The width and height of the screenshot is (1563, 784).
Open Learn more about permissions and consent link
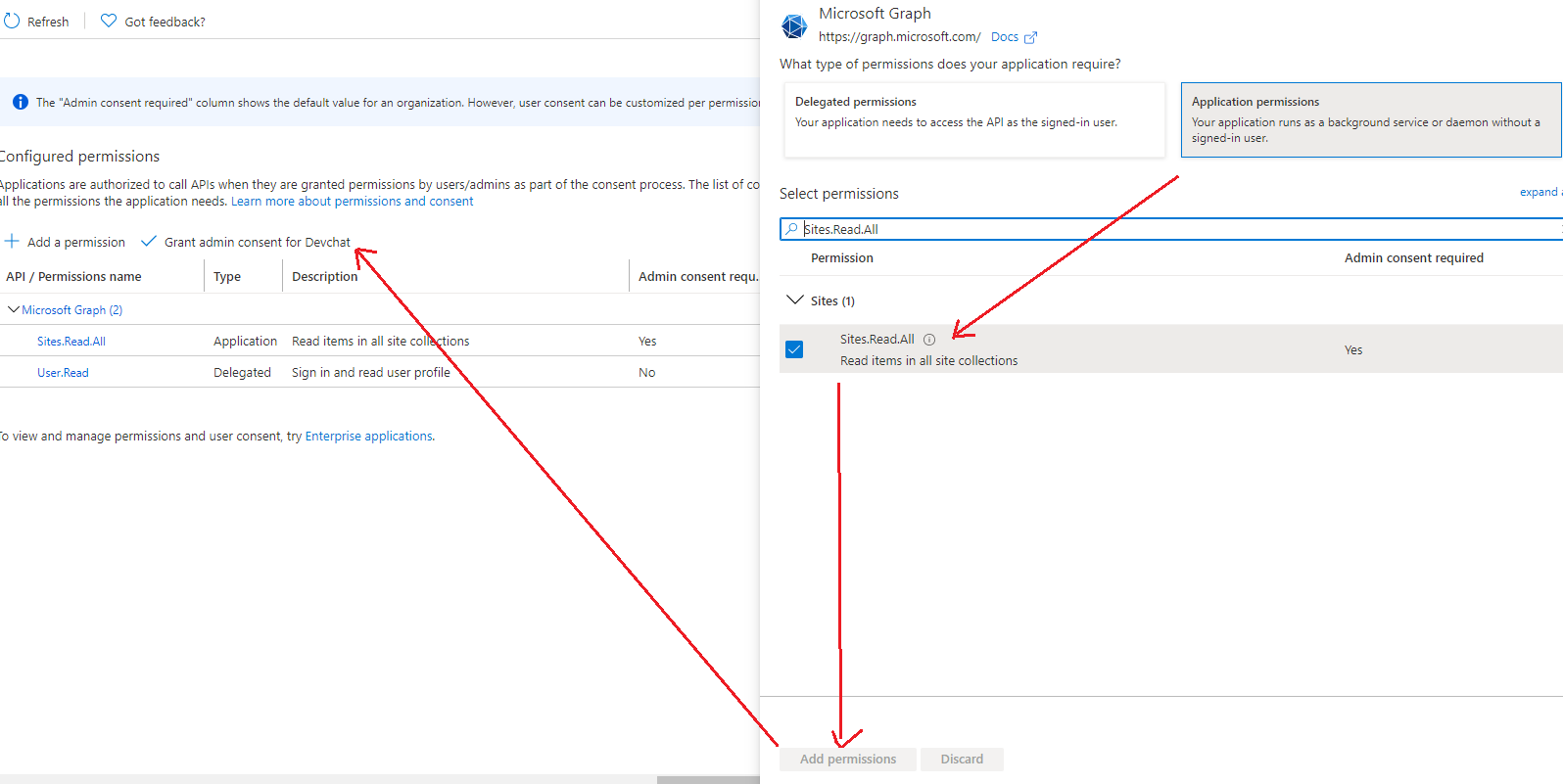[353, 202]
